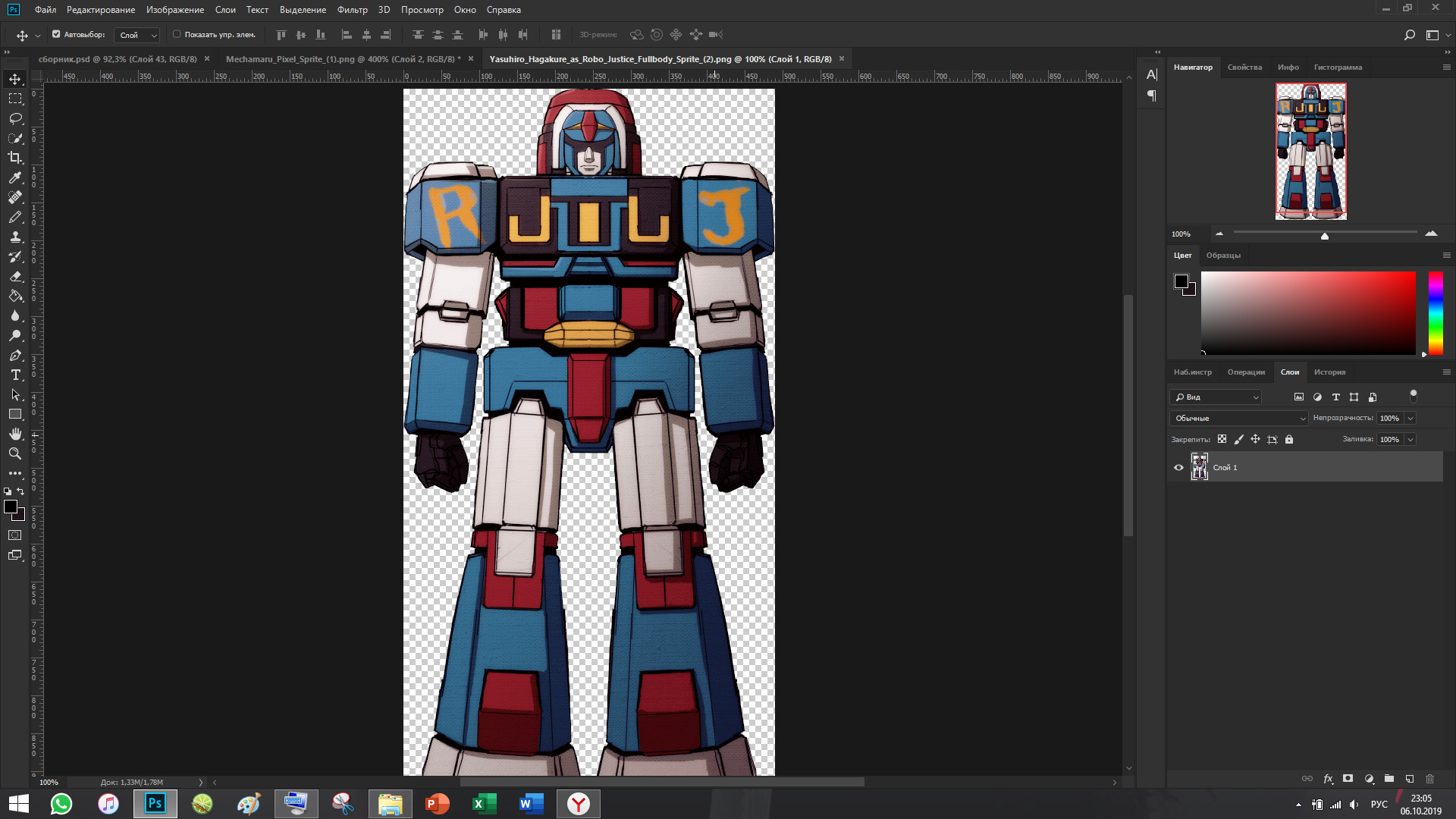Click the create new layer icon
The width and height of the screenshot is (1456, 819).
coord(1409,779)
